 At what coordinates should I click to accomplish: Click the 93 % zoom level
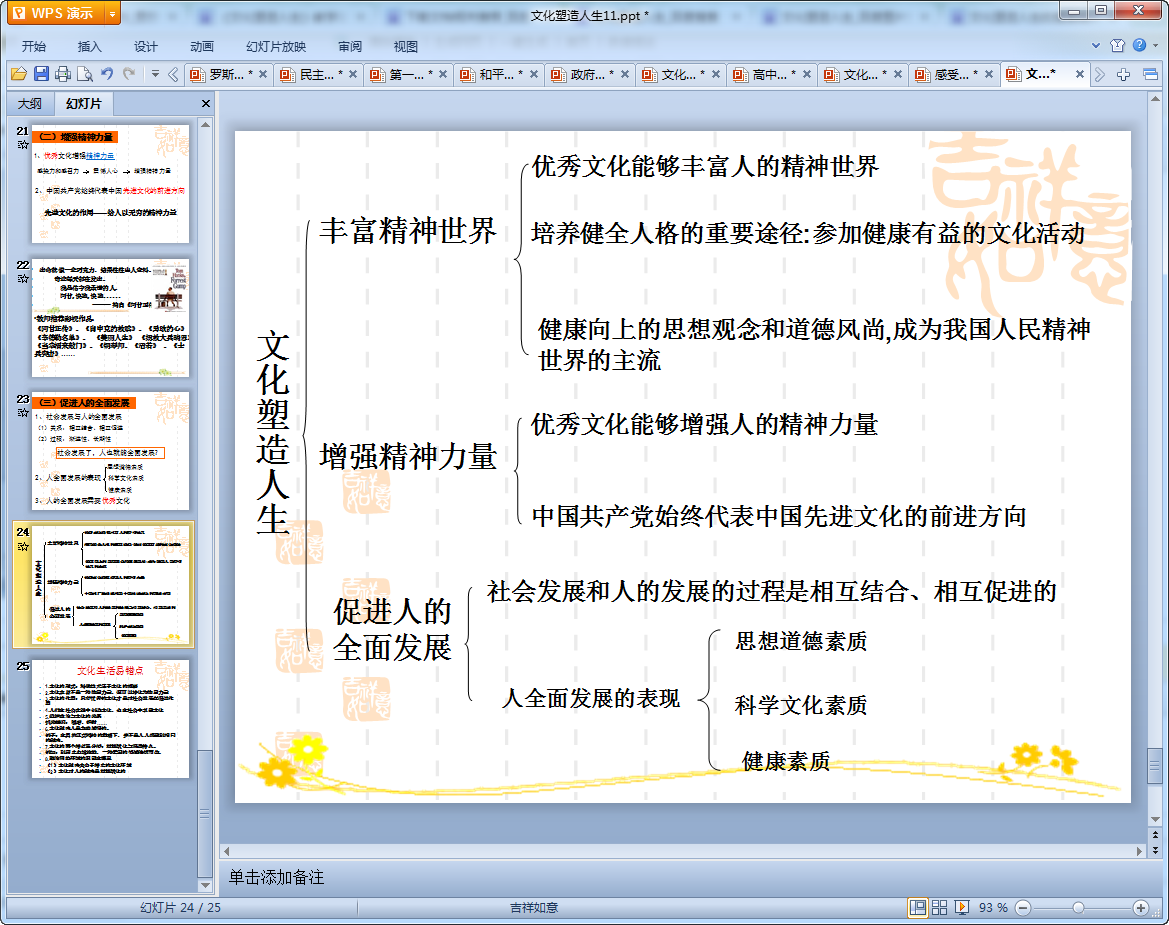(x=993, y=907)
